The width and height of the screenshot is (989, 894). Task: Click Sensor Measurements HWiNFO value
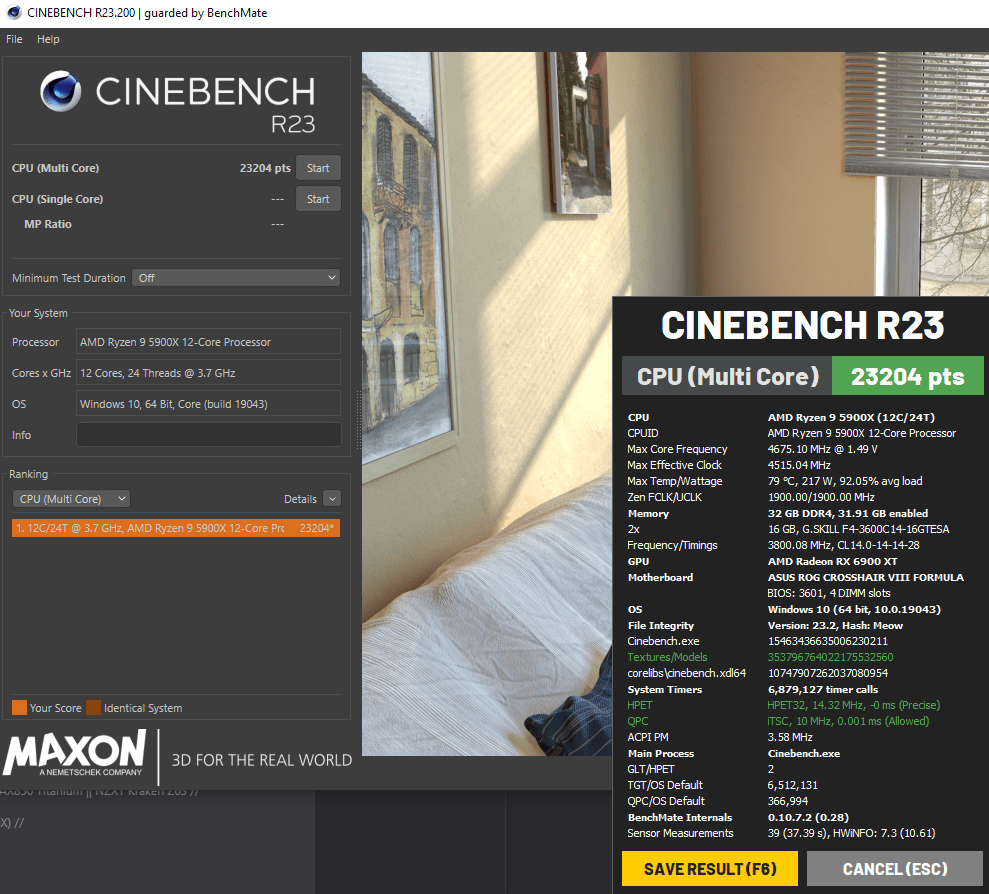(851, 833)
